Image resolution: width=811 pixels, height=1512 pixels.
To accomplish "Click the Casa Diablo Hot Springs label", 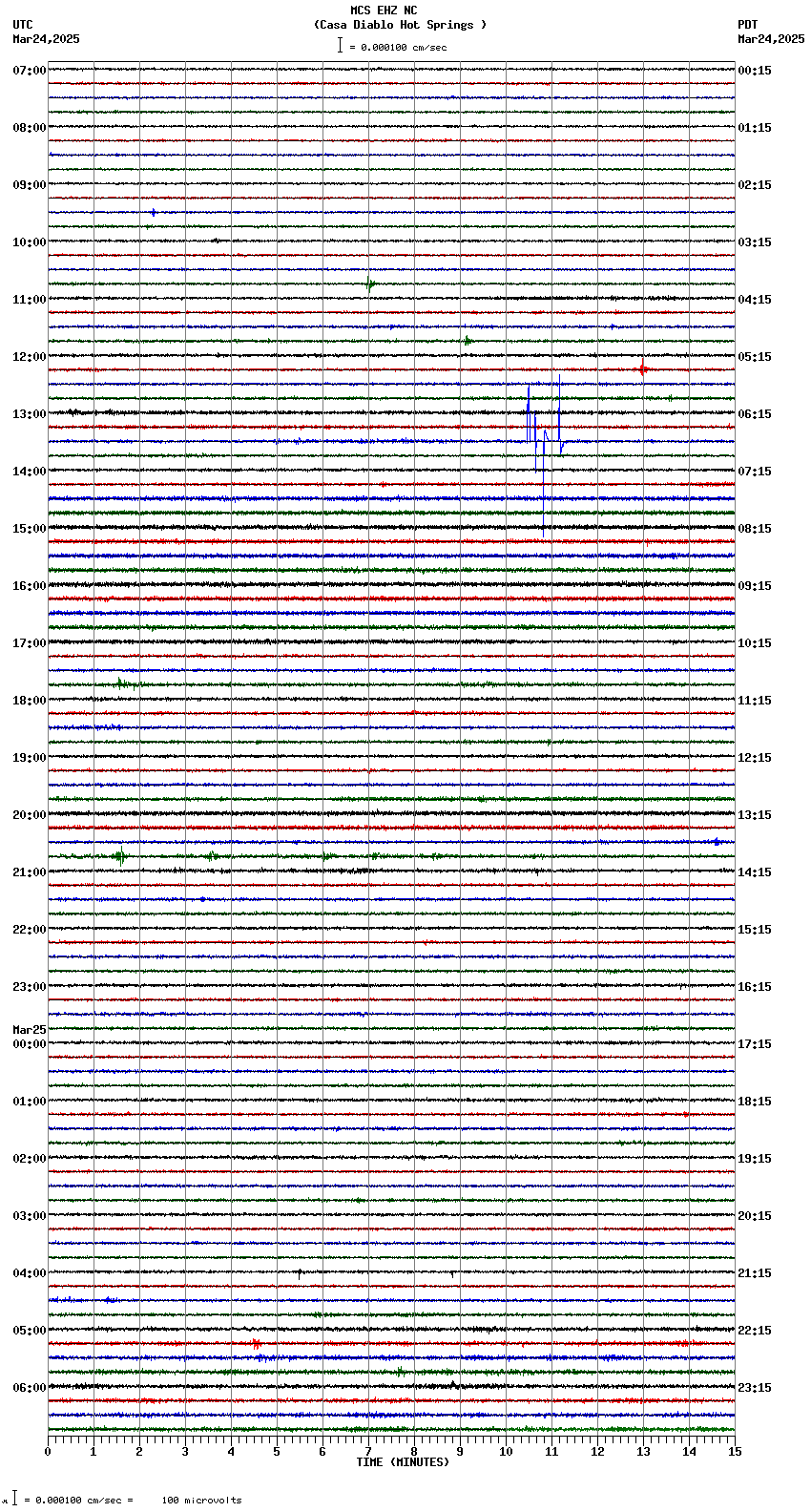I will [401, 25].
